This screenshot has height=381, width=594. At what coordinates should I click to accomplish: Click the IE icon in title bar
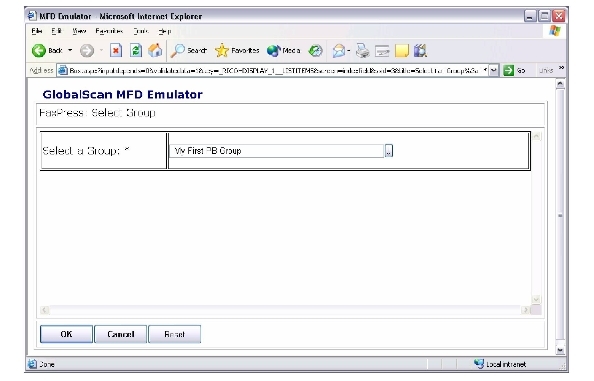point(32,16)
